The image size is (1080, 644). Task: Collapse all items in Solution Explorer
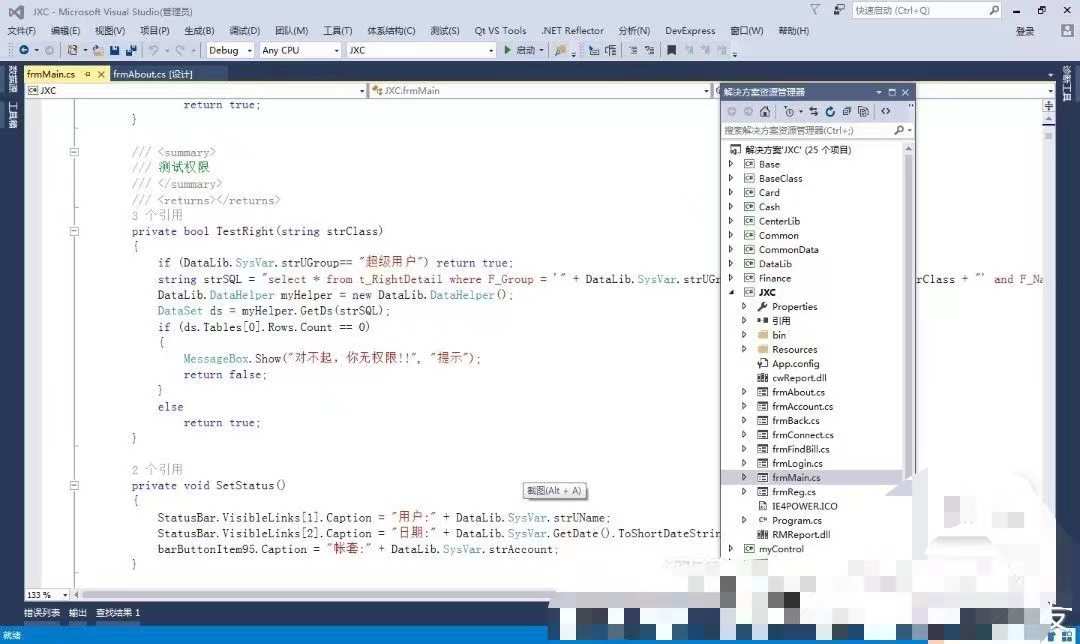pyautogui.click(x=847, y=112)
